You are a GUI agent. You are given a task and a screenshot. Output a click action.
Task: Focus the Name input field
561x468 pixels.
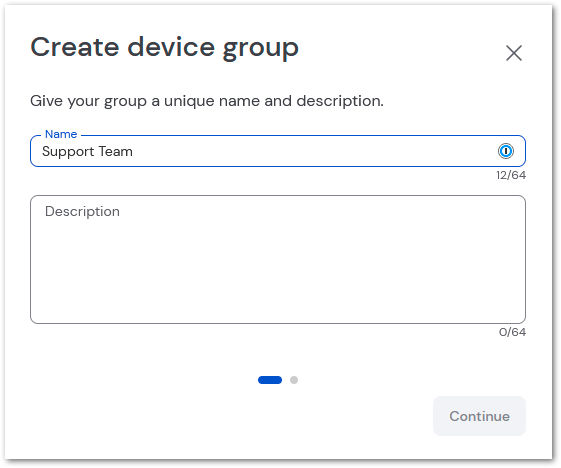click(x=278, y=151)
